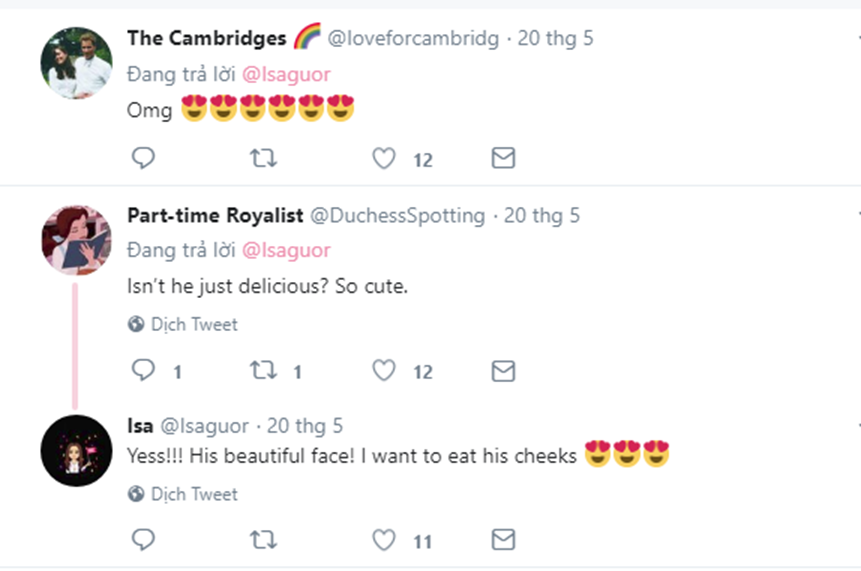
Task: Retweet The Cambridges' Omg tweet
Action: [x=263, y=158]
